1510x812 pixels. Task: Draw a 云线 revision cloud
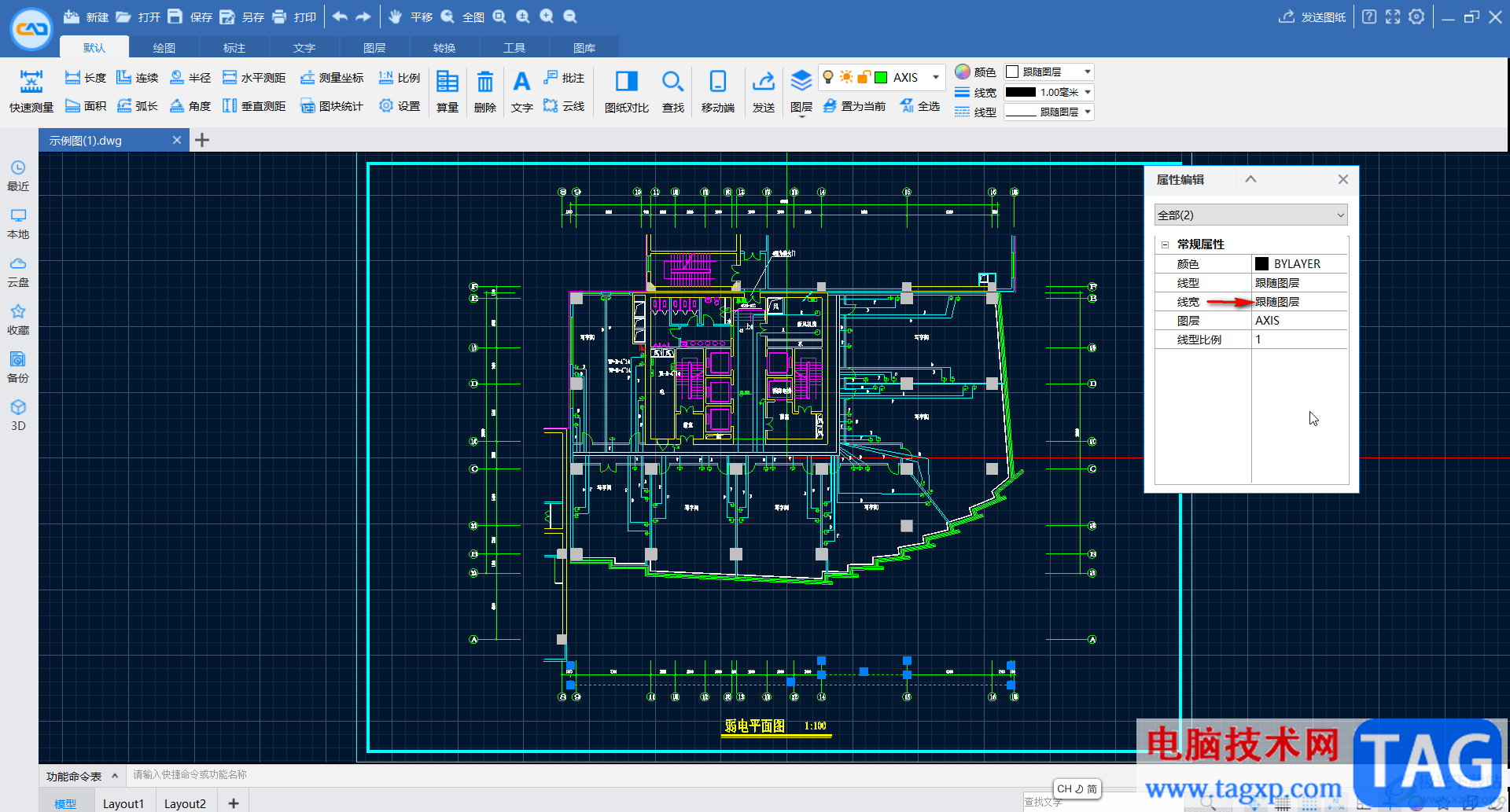click(x=564, y=105)
